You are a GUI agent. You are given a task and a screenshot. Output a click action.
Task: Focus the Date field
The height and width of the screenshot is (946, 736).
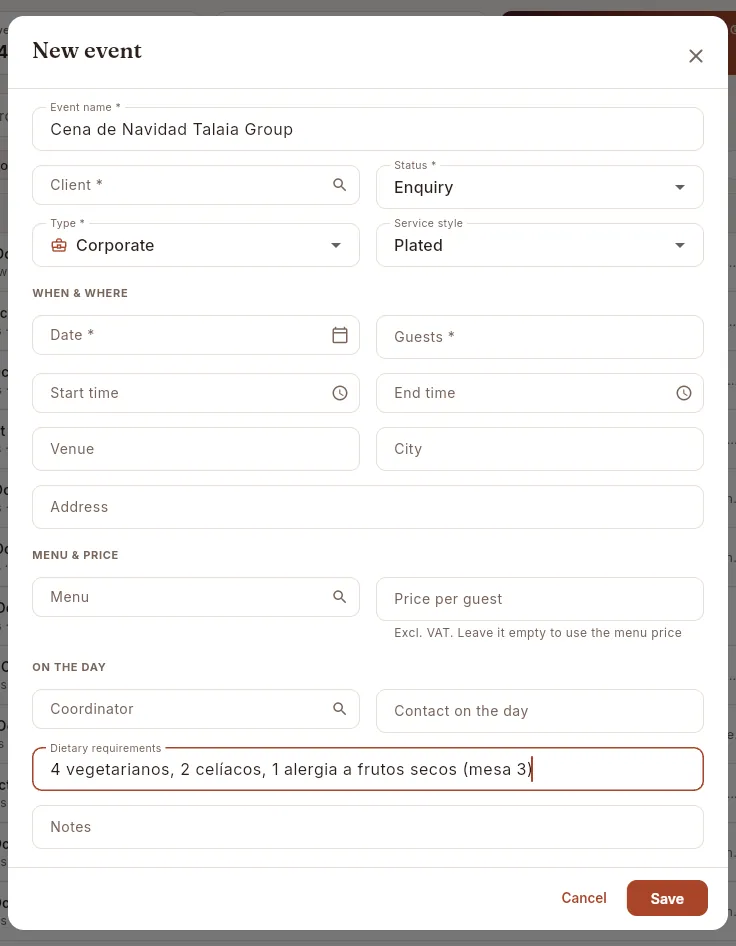click(195, 335)
